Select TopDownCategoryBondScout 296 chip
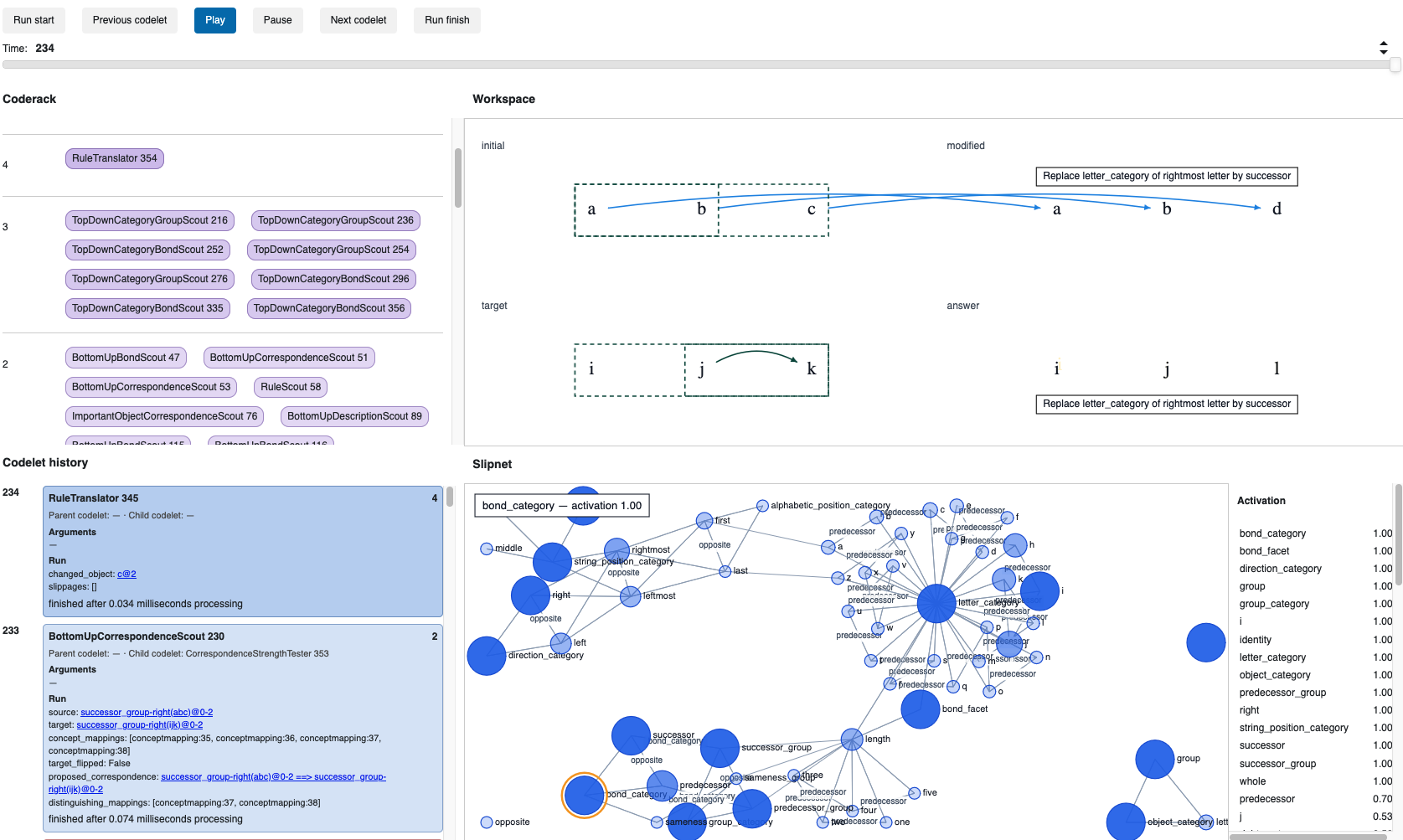 click(333, 279)
